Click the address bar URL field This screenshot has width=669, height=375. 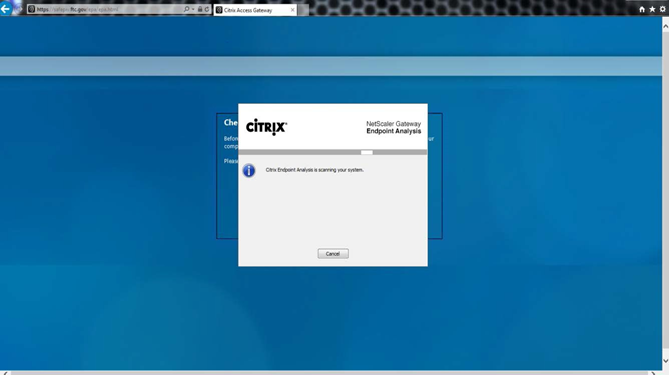108,9
